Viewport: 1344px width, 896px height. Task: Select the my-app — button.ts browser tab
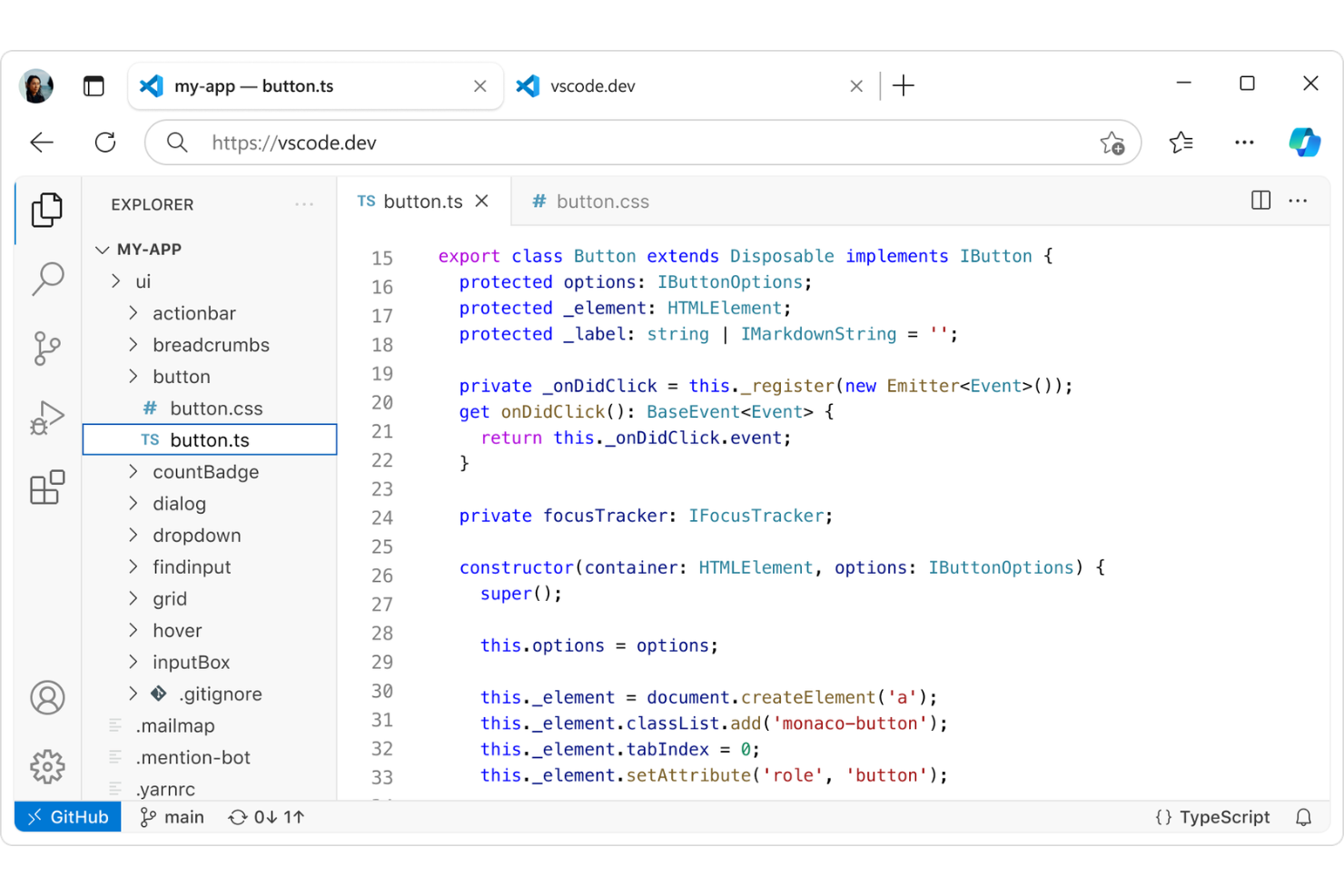[x=316, y=86]
